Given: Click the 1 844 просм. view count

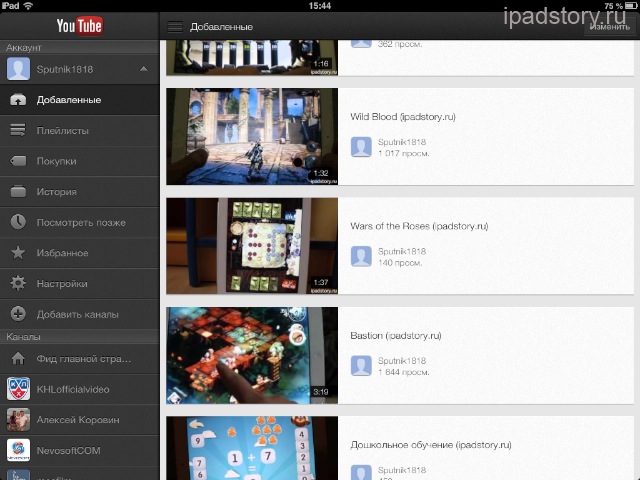Looking at the screenshot, I should click(404, 372).
